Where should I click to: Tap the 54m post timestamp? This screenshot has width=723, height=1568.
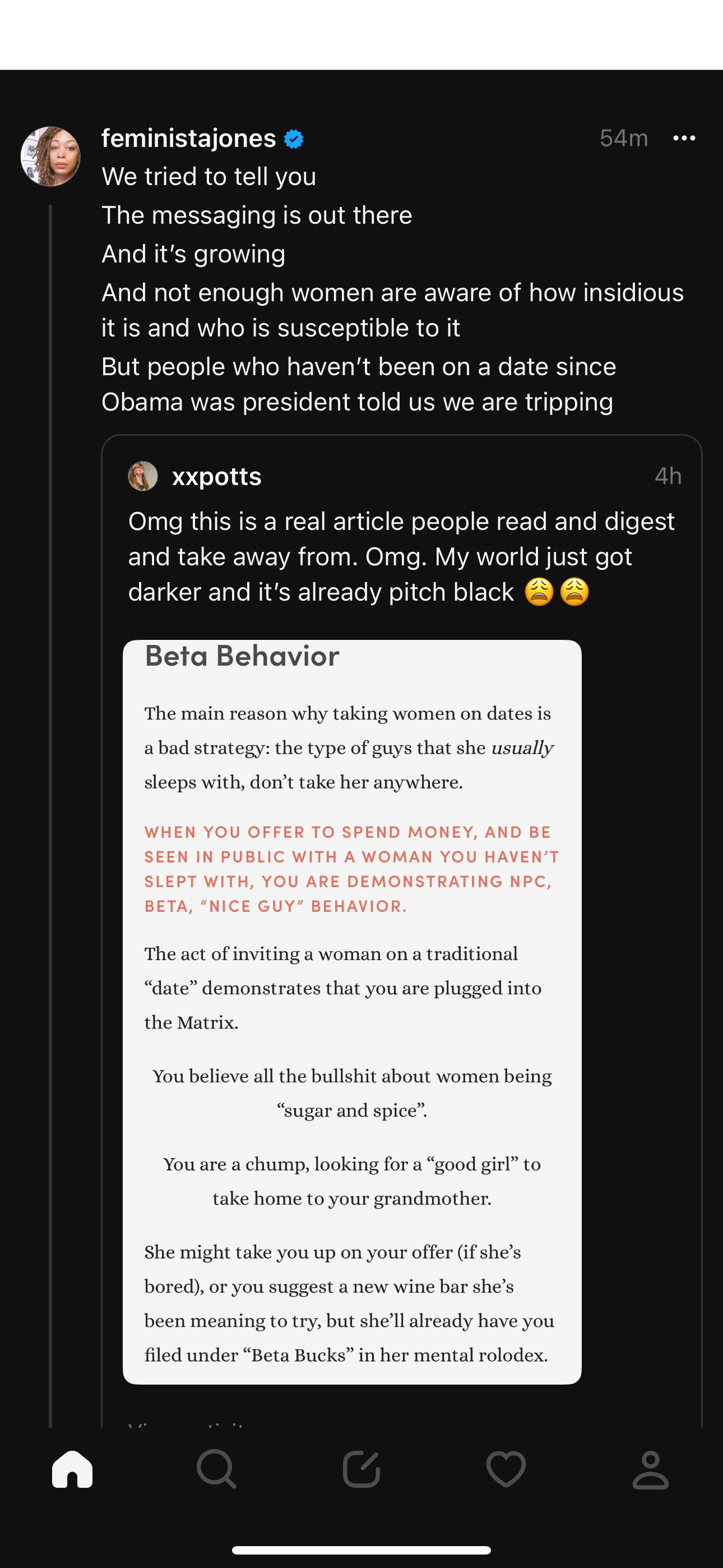[623, 138]
